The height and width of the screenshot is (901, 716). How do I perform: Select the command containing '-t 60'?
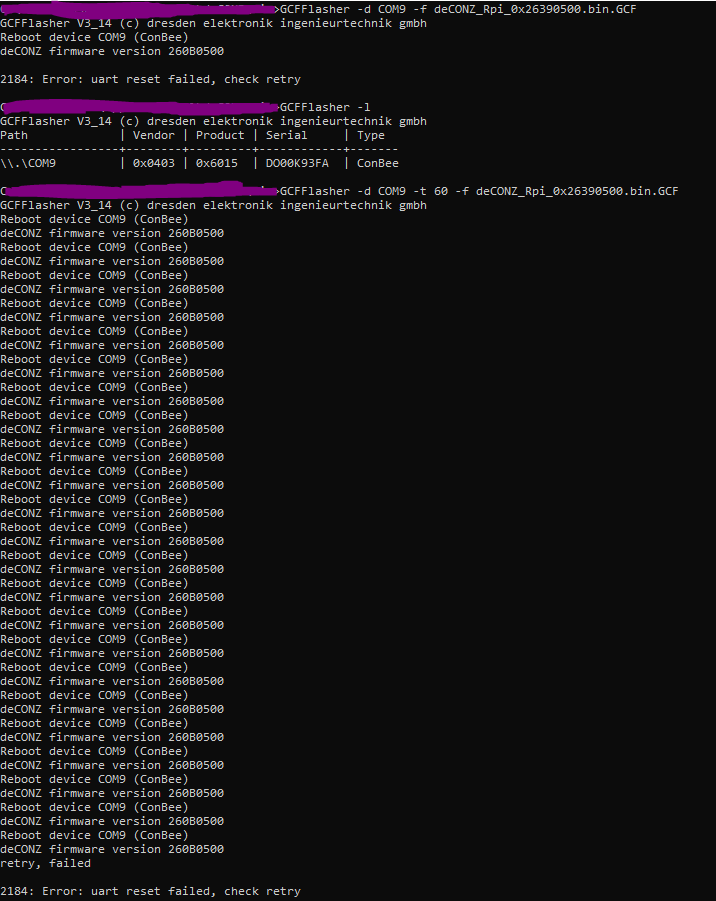pyautogui.click(x=479, y=191)
